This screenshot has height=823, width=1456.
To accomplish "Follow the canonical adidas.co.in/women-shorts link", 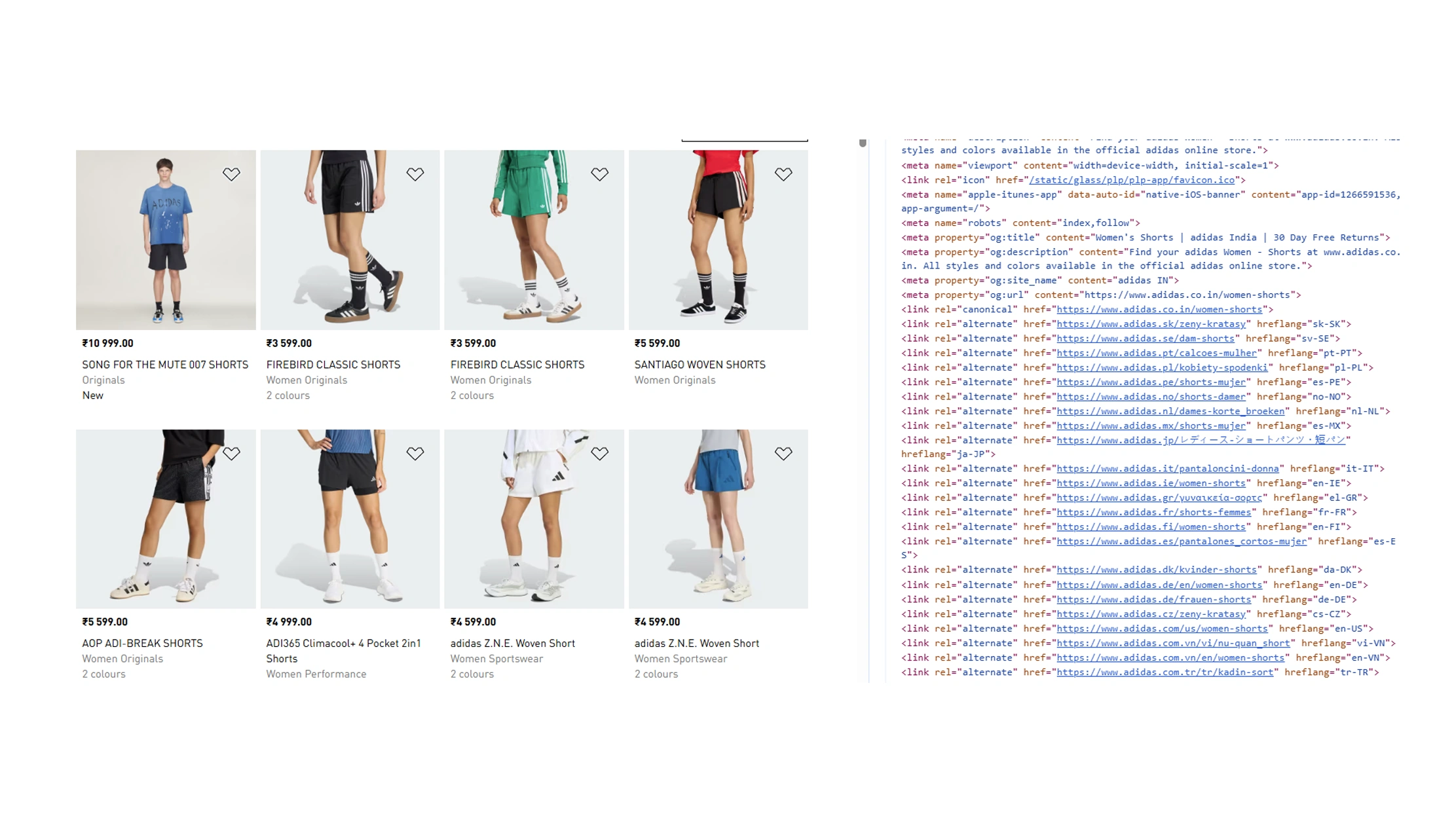I will [x=1159, y=310].
